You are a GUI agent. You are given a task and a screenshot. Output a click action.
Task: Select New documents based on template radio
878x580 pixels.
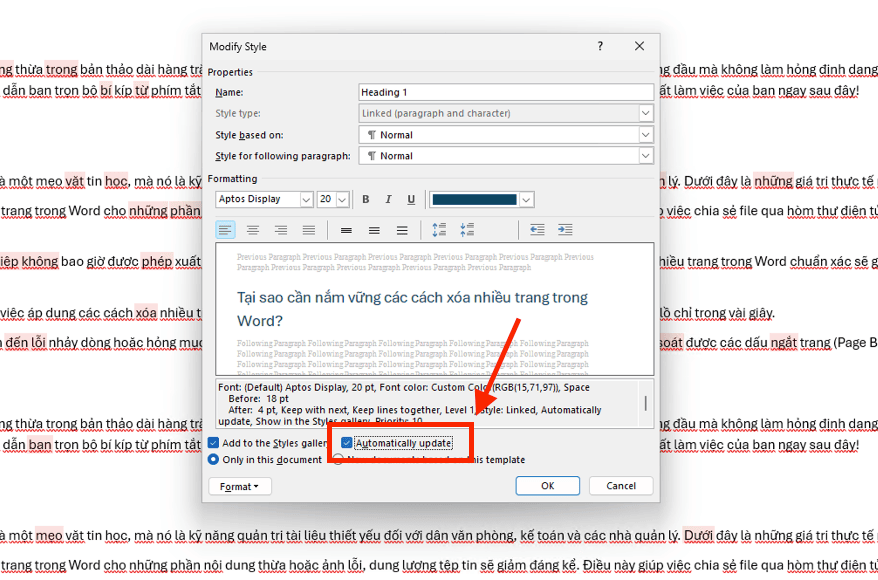[x=338, y=460]
